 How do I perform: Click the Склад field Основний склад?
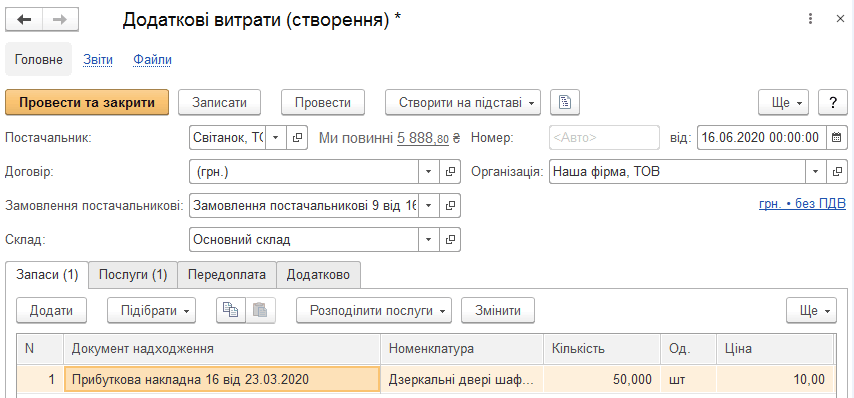pyautogui.click(x=304, y=240)
